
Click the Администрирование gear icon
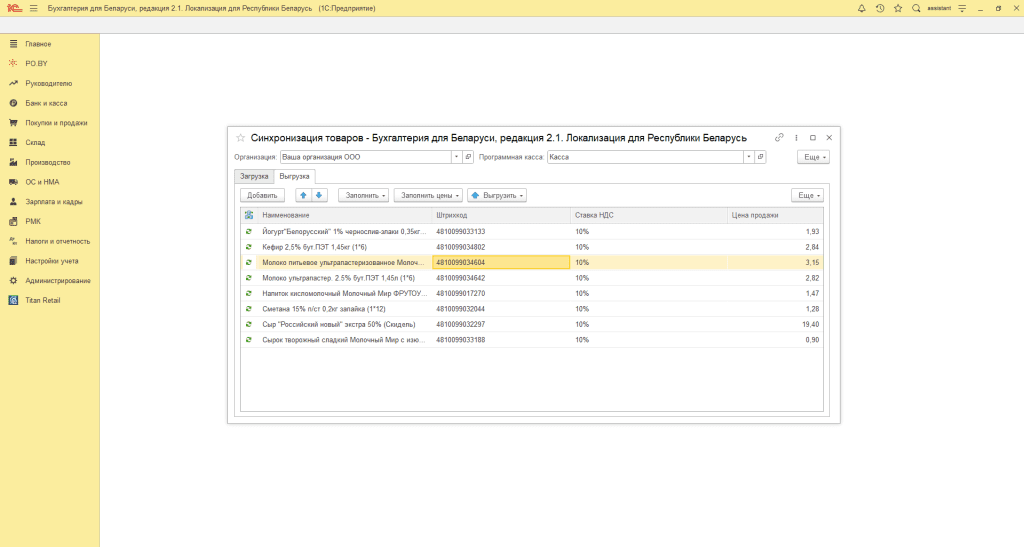pyautogui.click(x=13, y=281)
